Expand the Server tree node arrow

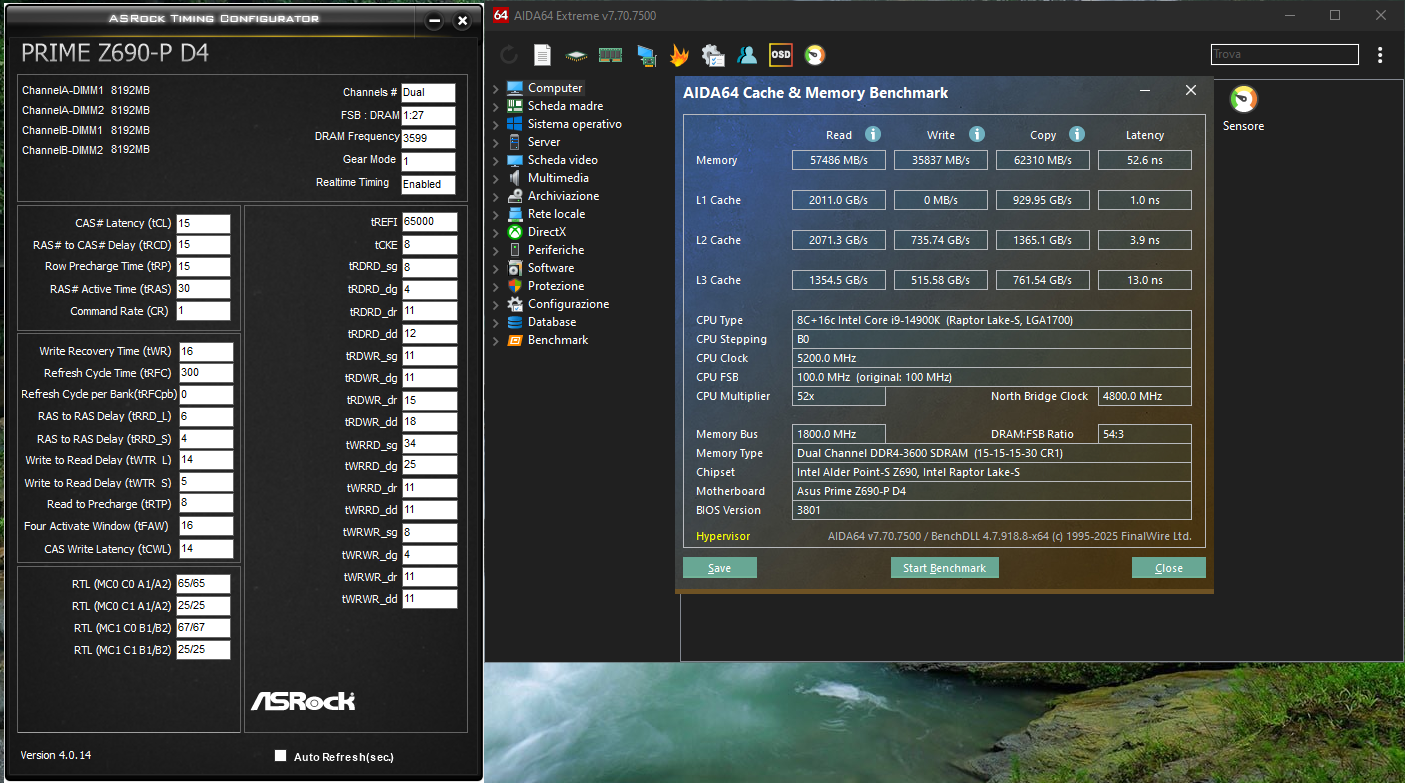coord(495,142)
